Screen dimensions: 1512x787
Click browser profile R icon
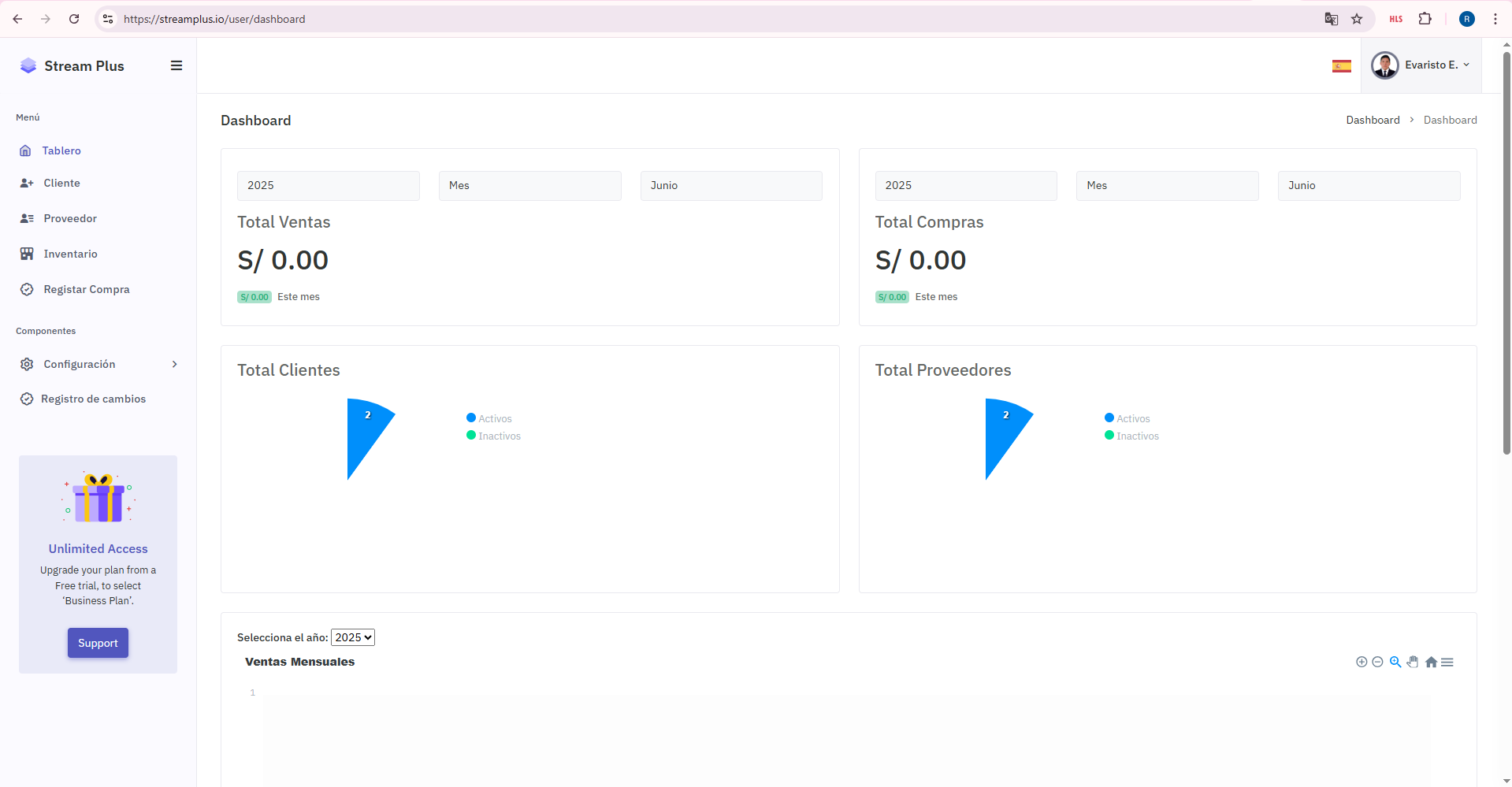point(1467,19)
